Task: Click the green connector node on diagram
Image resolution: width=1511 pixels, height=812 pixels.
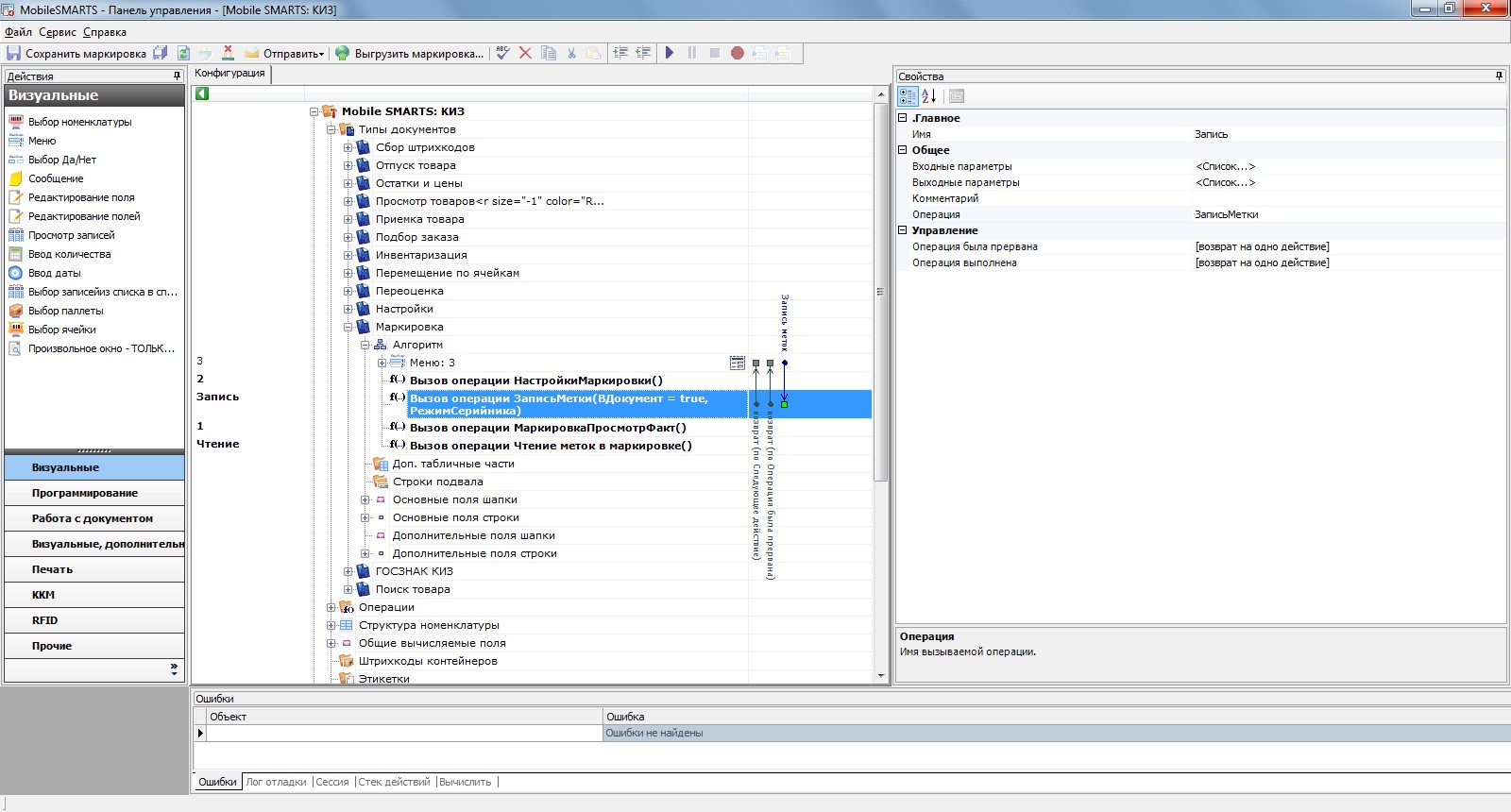Action: [x=785, y=404]
